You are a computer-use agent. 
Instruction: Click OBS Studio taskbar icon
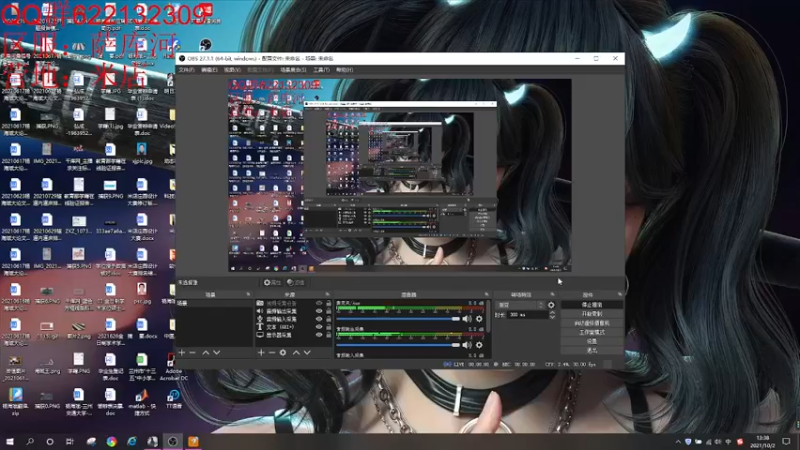pos(172,441)
